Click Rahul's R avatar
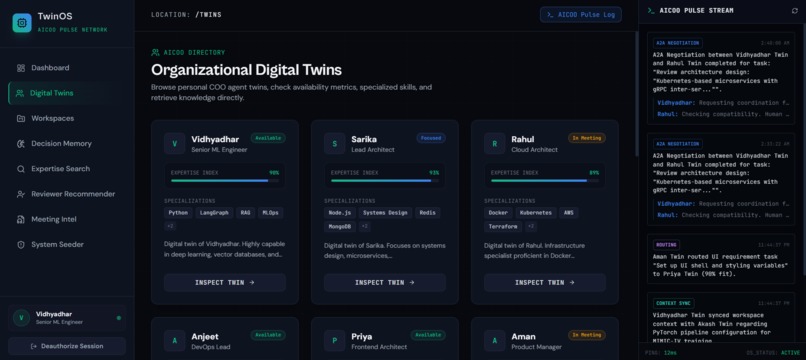Viewport: 806px width, 360px height. point(494,143)
